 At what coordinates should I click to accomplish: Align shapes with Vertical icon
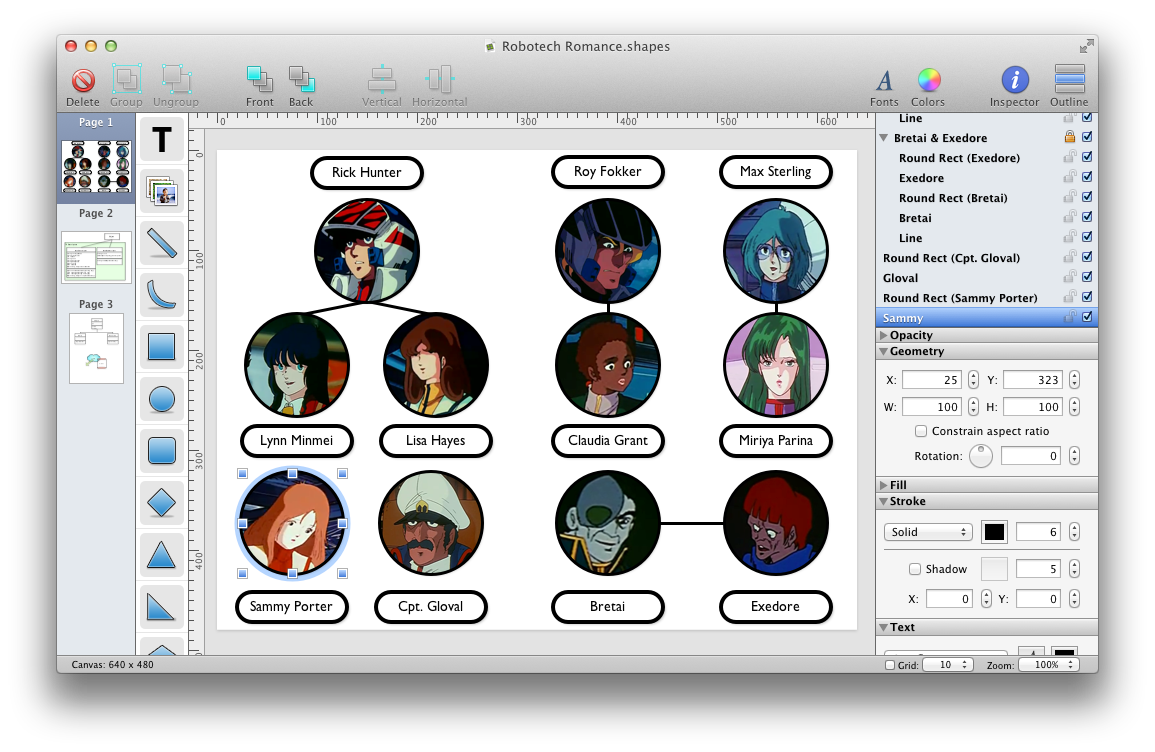click(382, 80)
